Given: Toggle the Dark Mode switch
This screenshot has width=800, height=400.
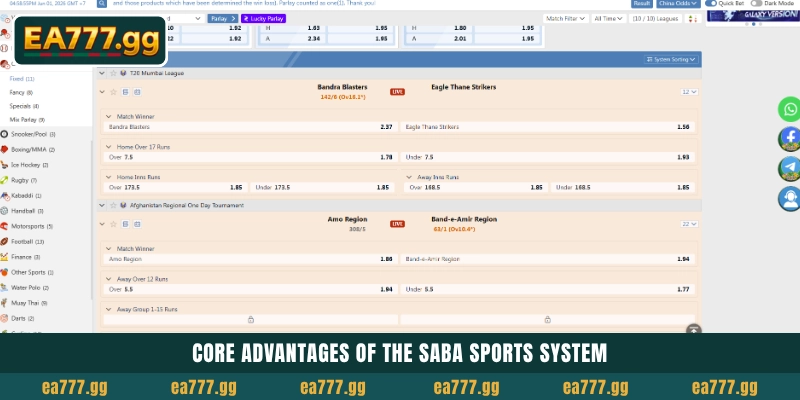Looking at the screenshot, I should 756,3.
